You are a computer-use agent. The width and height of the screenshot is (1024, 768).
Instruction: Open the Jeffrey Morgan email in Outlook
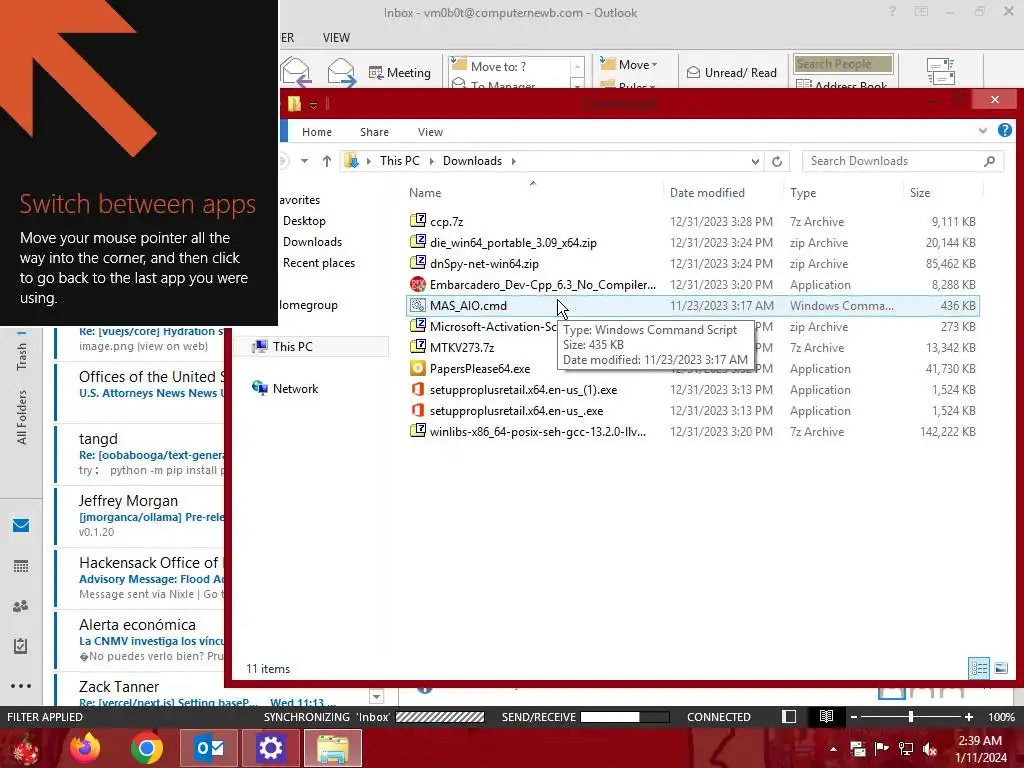140,516
